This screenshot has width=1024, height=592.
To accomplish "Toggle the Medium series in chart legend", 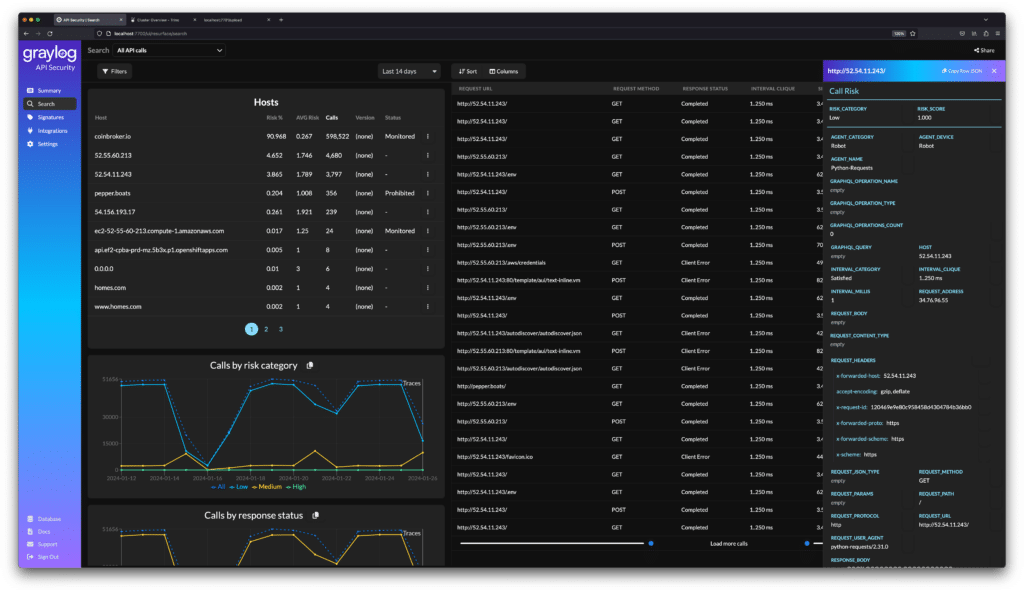I will coord(266,487).
